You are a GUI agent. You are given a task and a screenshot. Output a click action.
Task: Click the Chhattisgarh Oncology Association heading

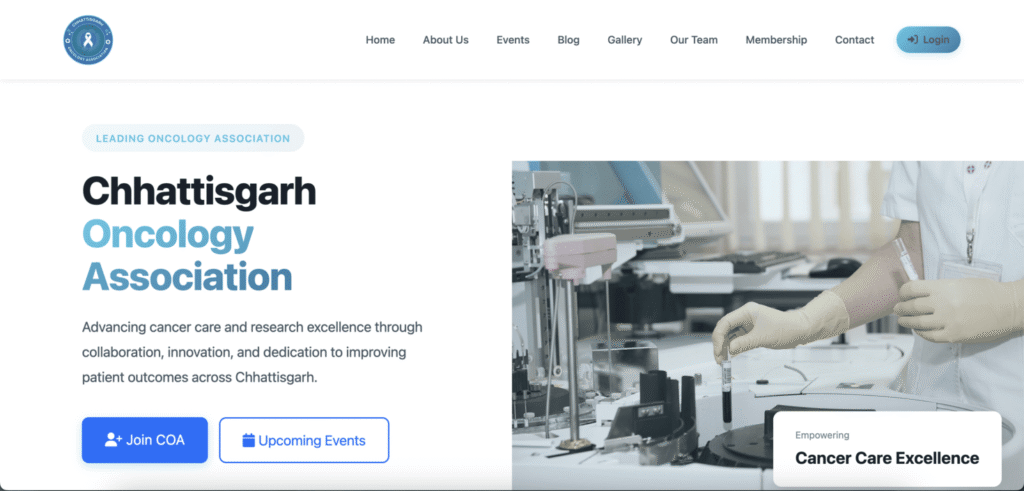(199, 234)
